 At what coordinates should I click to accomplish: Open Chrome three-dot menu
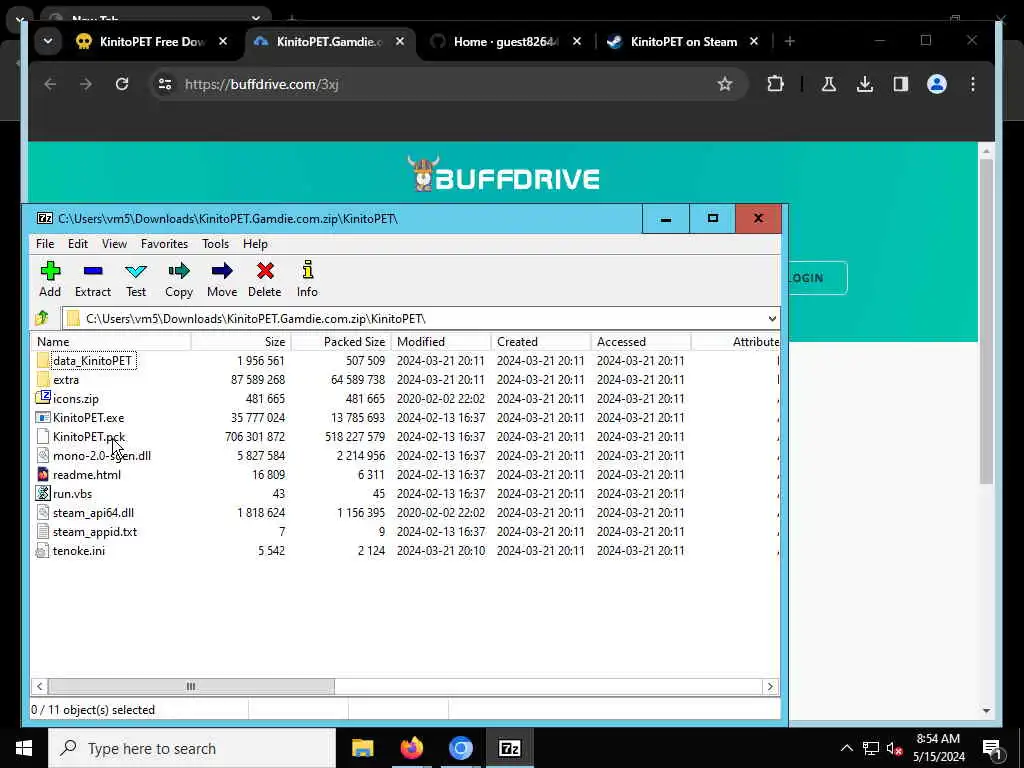pos(972,84)
